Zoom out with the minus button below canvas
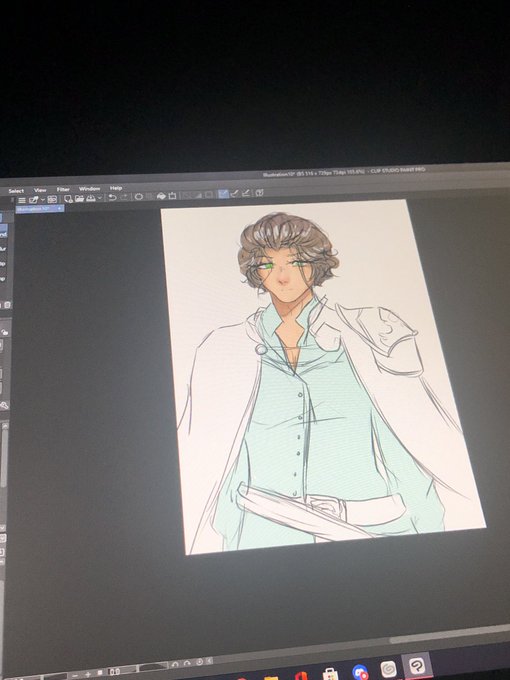Image resolution: width=510 pixels, height=680 pixels. (x=75, y=675)
